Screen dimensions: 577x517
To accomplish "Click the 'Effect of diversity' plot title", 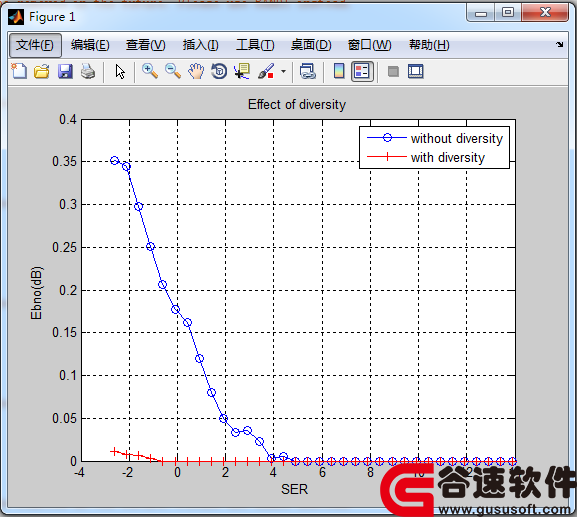I will pyautogui.click(x=297, y=104).
